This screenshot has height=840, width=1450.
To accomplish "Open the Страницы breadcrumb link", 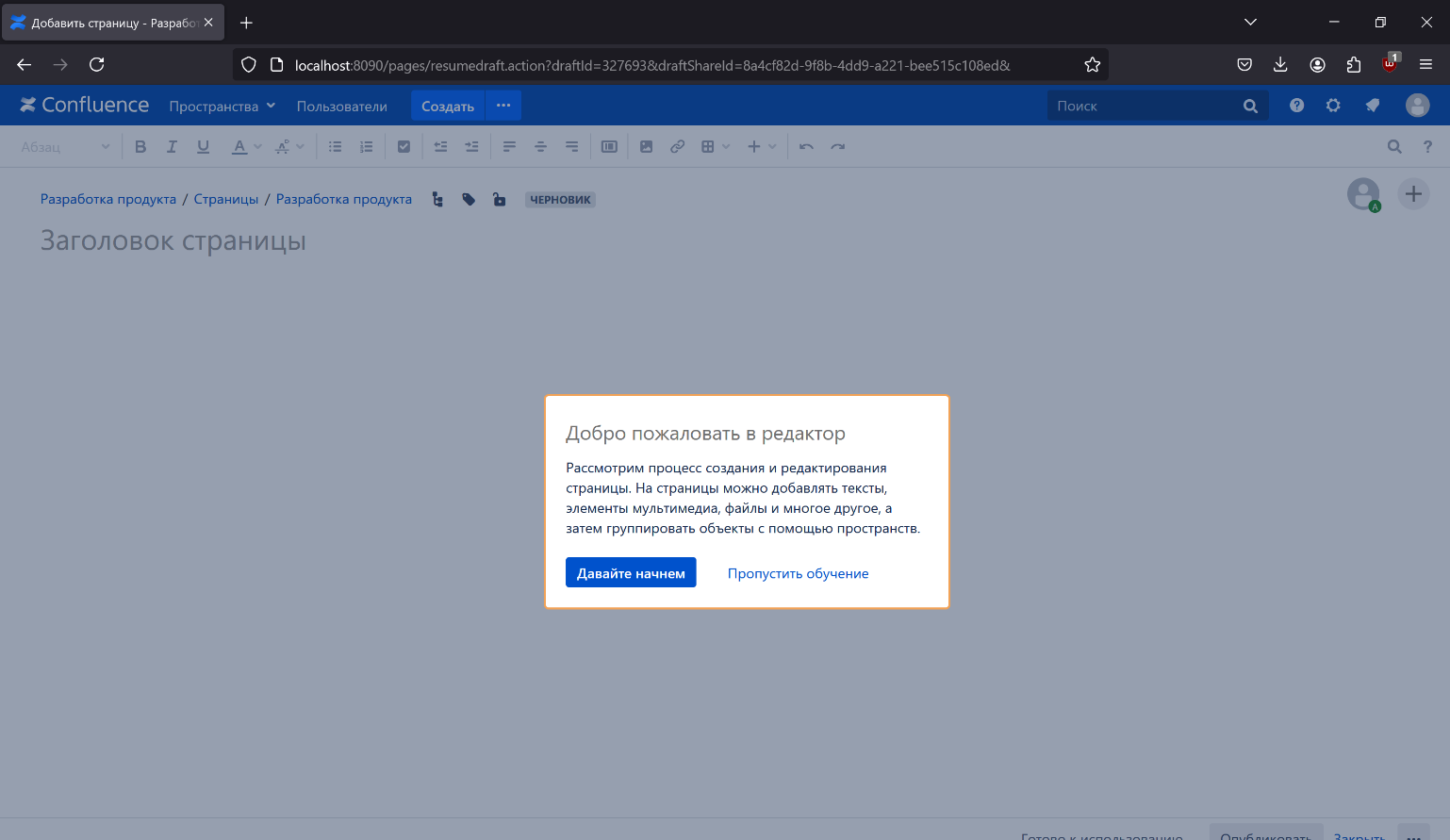I will click(x=226, y=199).
